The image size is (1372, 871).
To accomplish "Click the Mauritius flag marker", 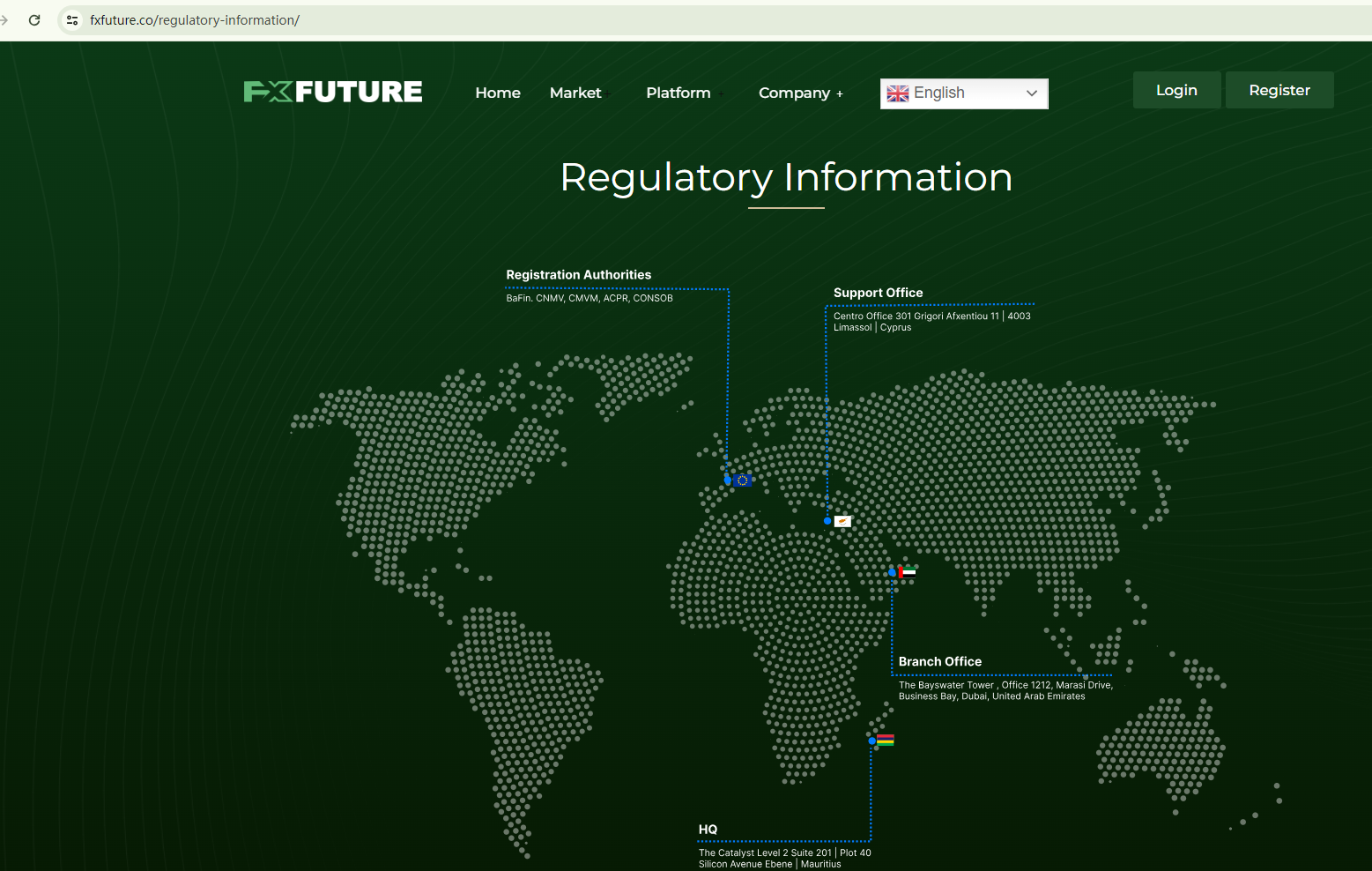I will [x=886, y=740].
